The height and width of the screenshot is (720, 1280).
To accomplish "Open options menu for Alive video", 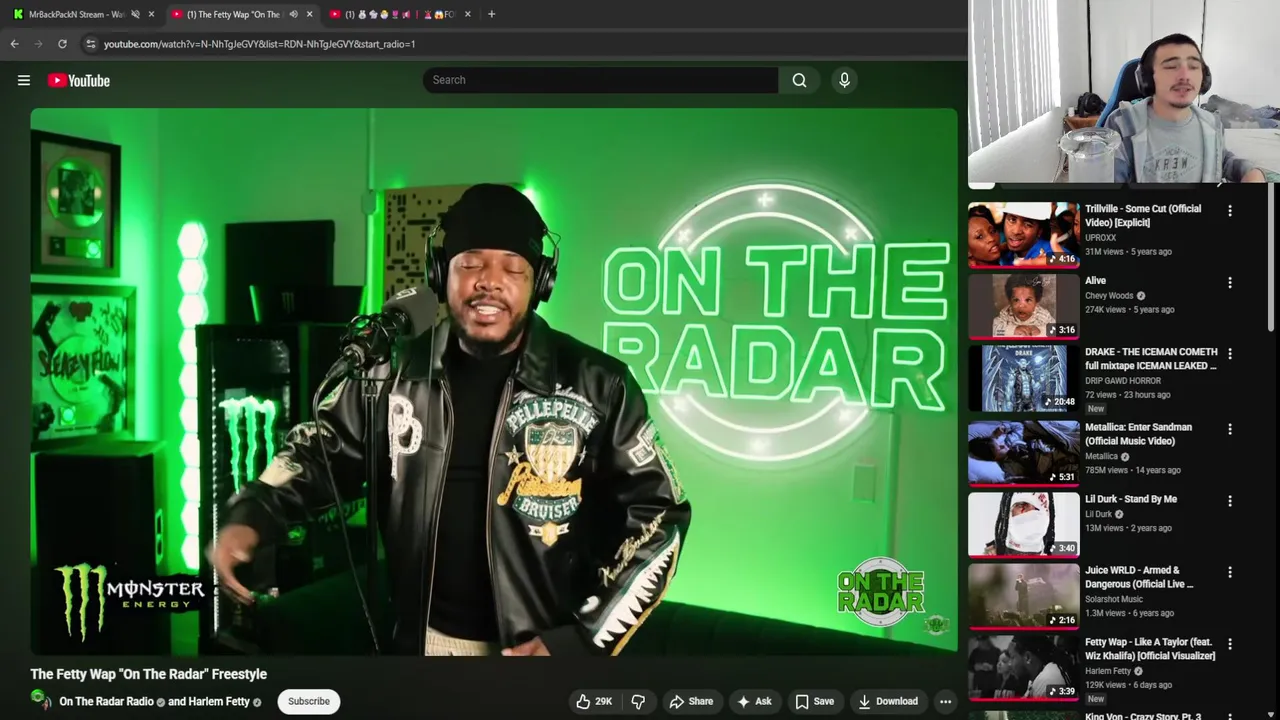I will pos(1230,283).
